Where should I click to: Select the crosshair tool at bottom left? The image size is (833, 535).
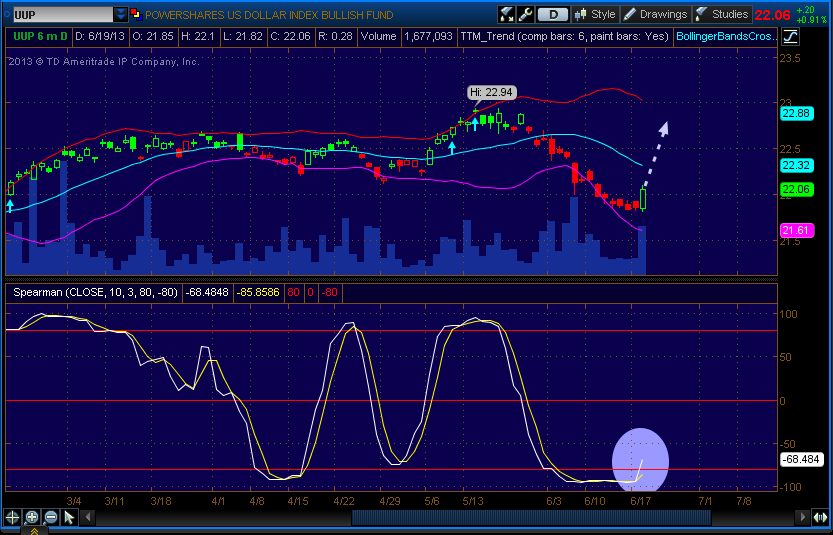click(13, 517)
